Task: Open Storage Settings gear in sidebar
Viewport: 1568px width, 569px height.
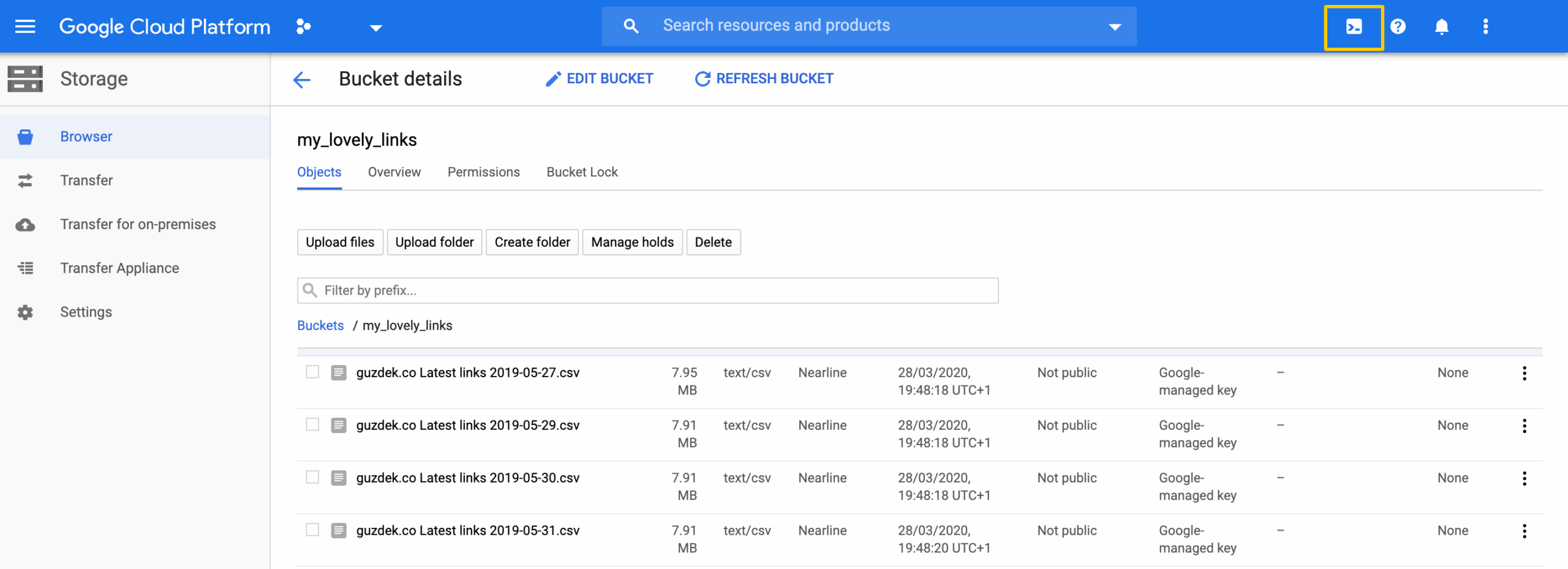Action: pyautogui.click(x=25, y=312)
